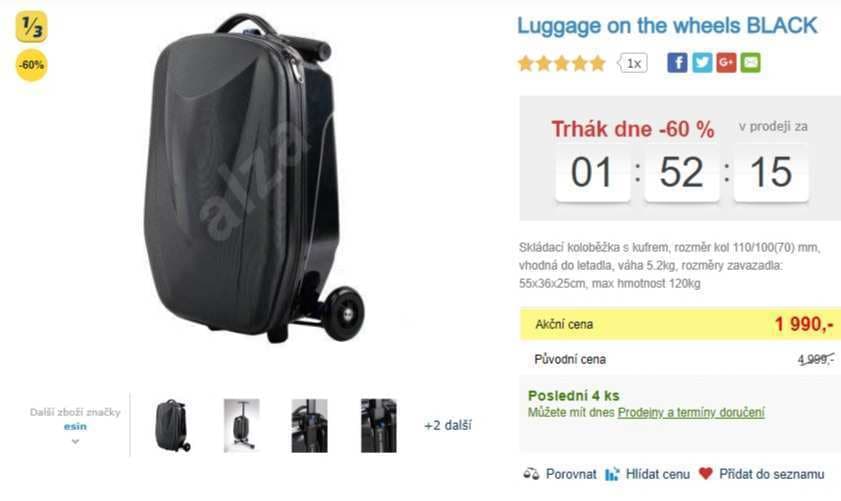The width and height of the screenshot is (841, 501).
Task: Send the product by email icon
Action: coord(750,63)
